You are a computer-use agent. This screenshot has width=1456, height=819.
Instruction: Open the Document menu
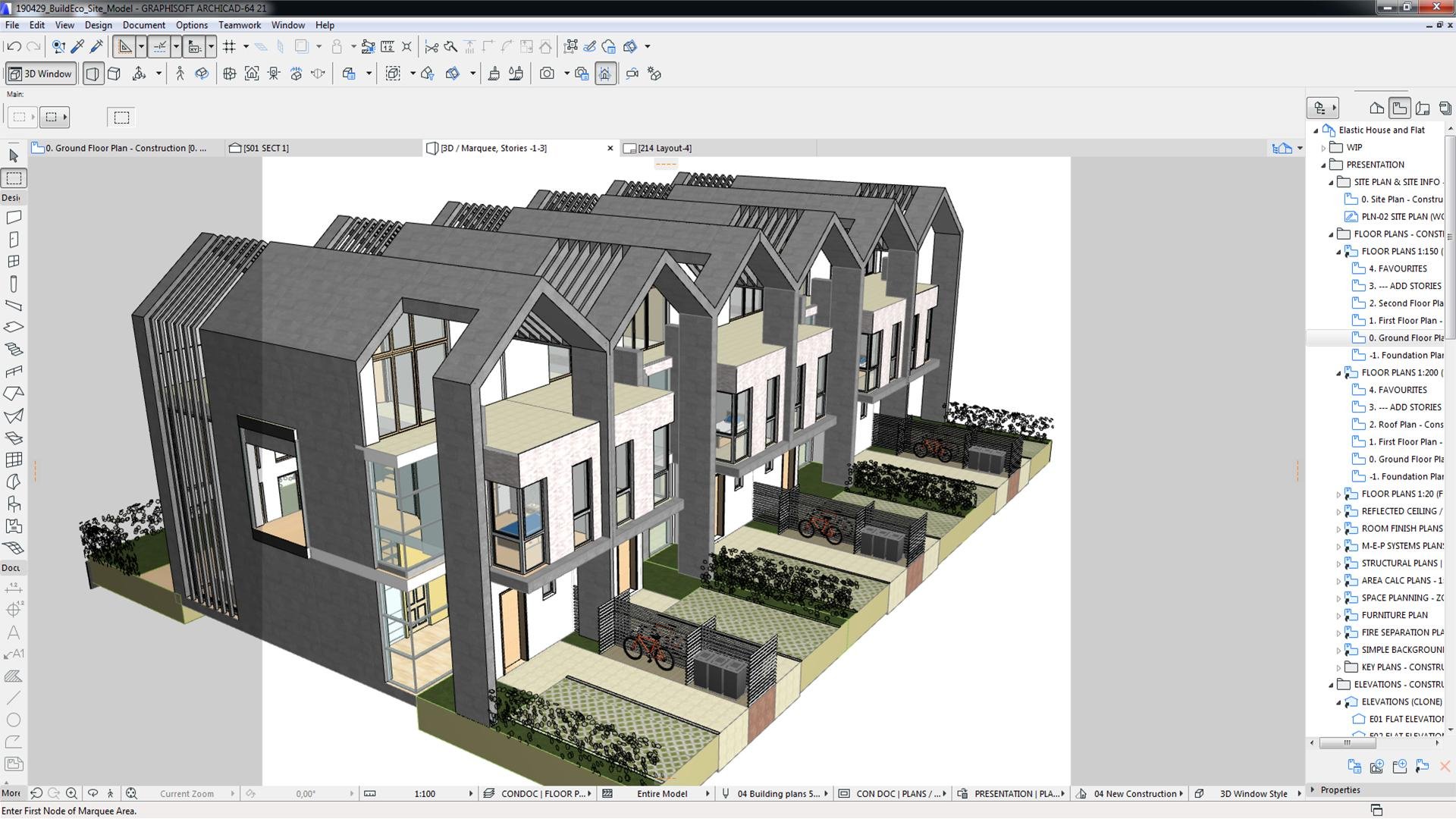pyautogui.click(x=141, y=24)
